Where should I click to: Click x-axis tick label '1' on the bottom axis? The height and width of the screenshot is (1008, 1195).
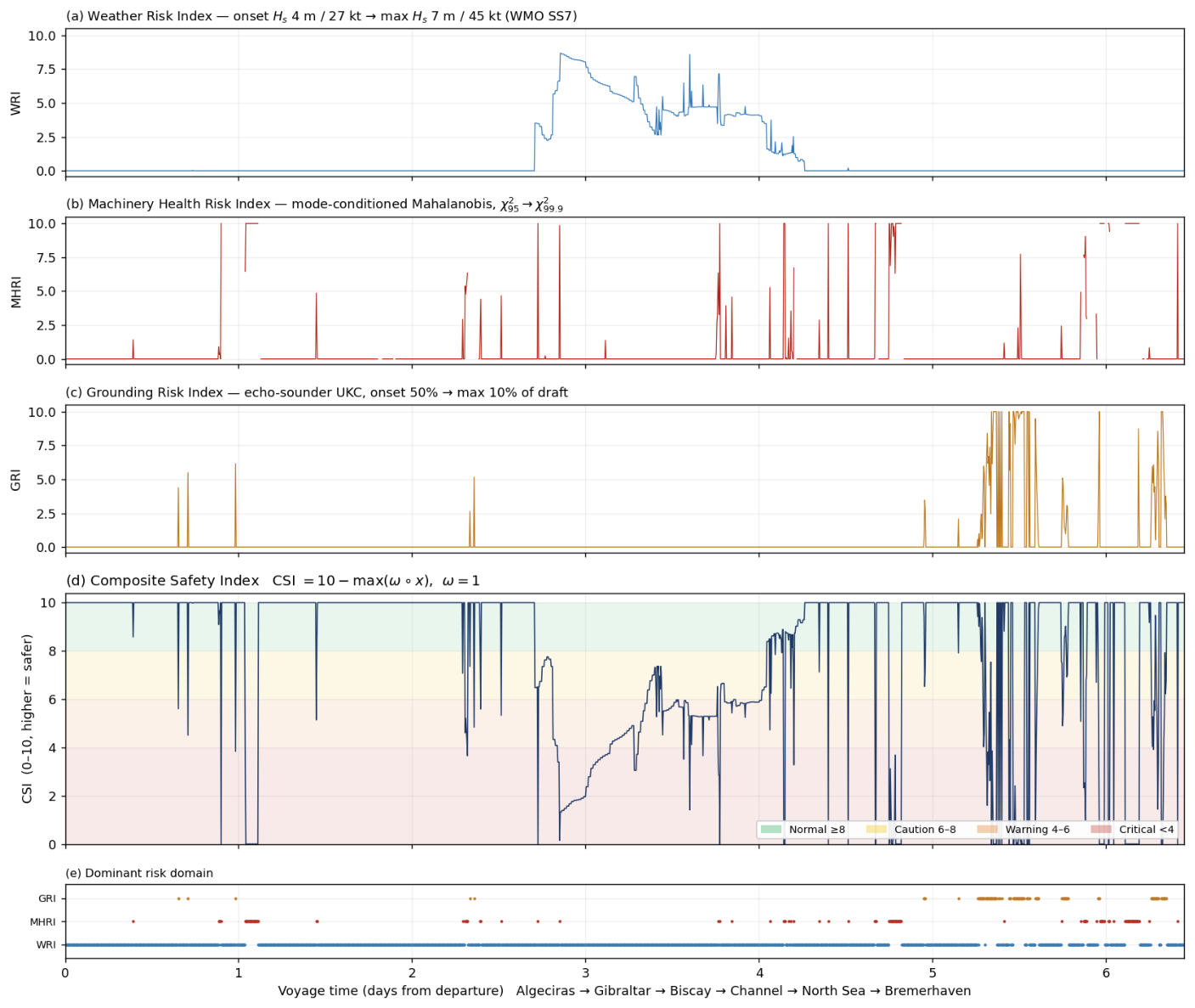239,973
